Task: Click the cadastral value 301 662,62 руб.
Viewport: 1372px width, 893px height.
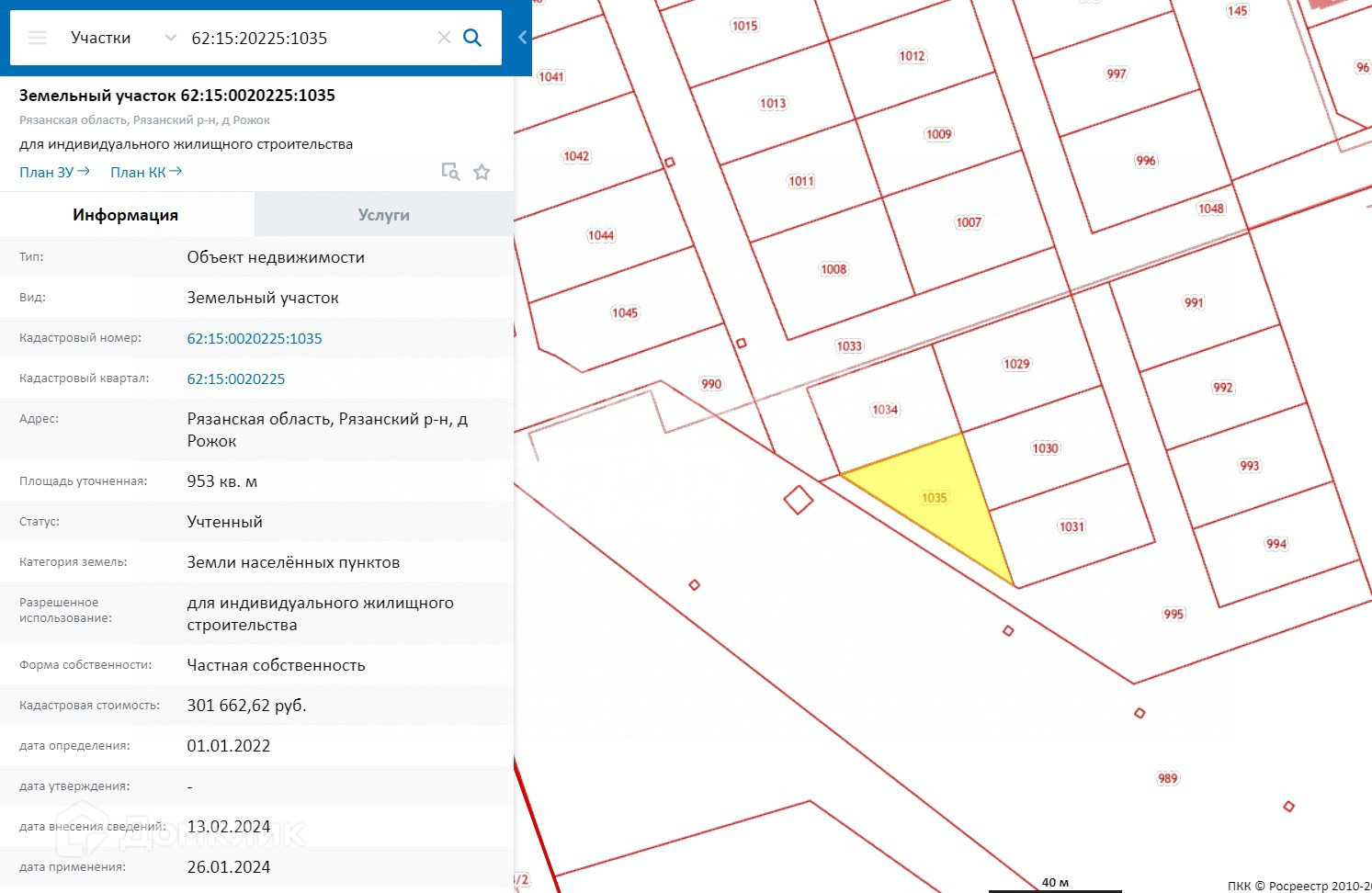Action: tap(247, 706)
